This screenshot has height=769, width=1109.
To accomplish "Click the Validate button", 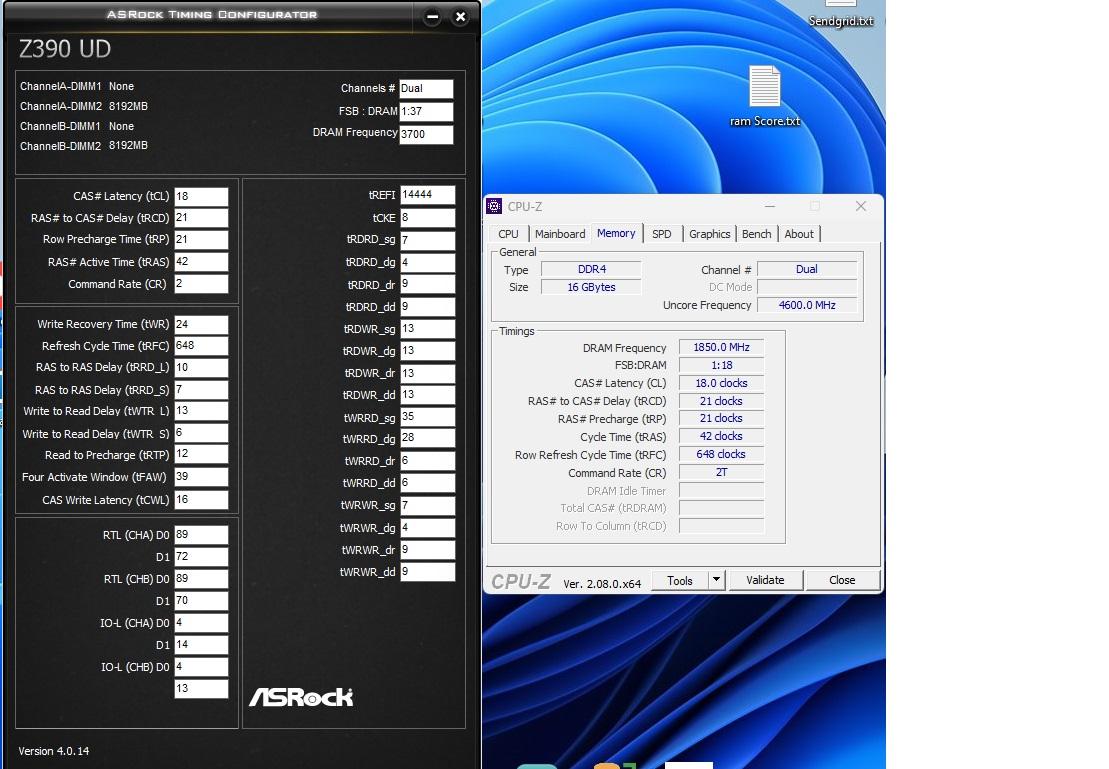I will (x=765, y=580).
